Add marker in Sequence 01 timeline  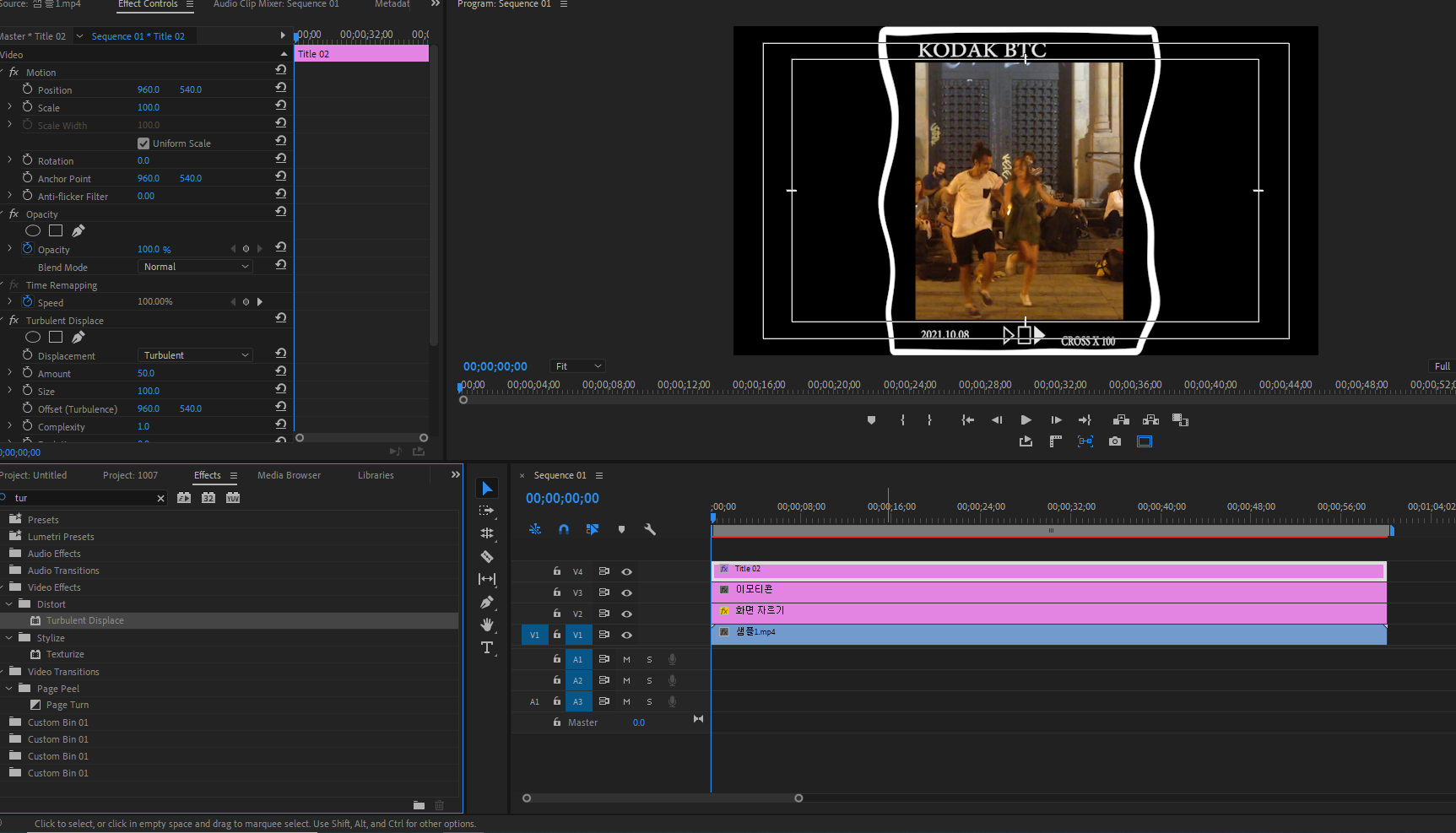621,529
